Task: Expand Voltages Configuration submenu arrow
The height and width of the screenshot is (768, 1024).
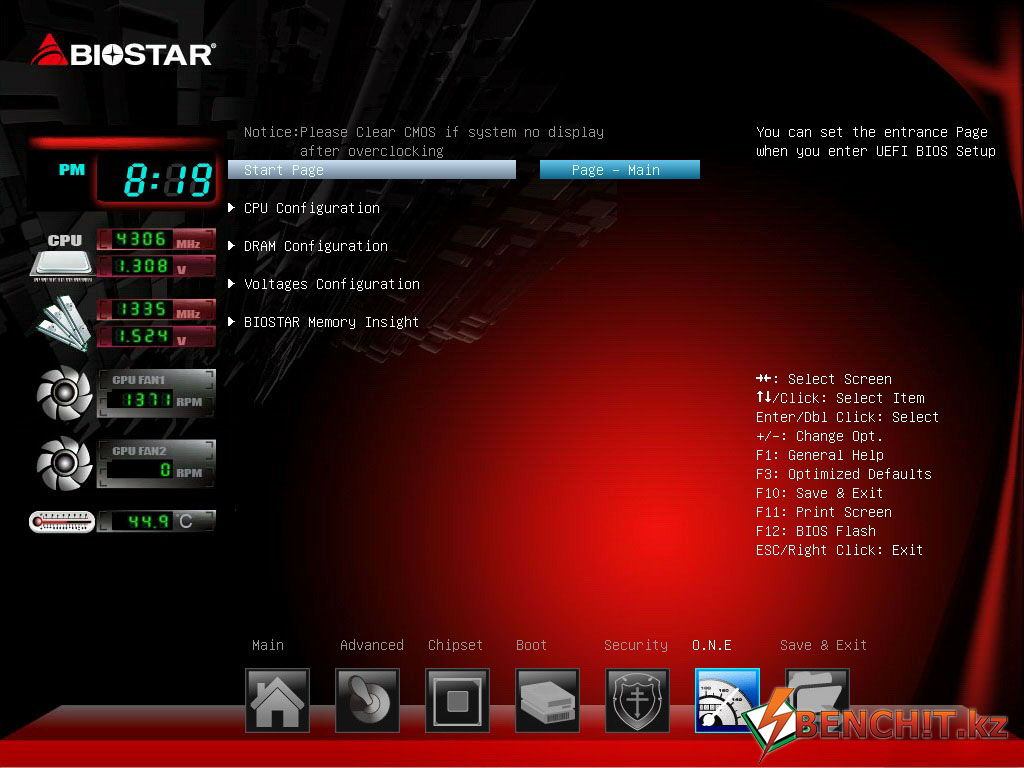Action: click(231, 283)
